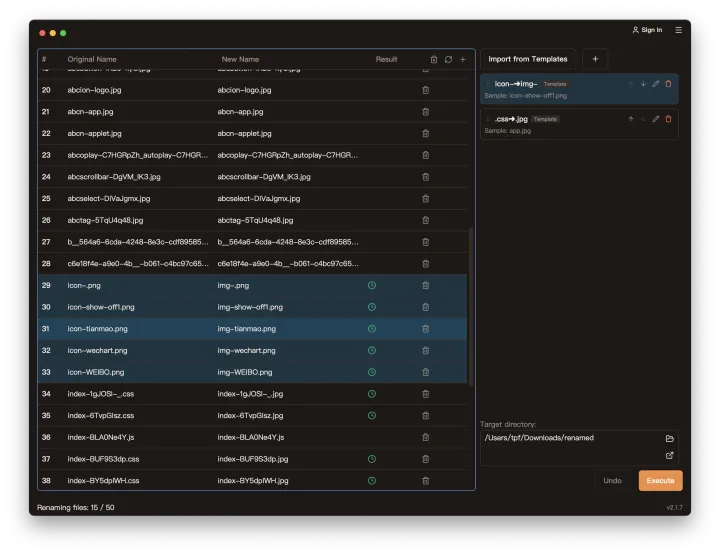Click version label v2.1.7
The height and width of the screenshot is (554, 720).
coord(674,508)
